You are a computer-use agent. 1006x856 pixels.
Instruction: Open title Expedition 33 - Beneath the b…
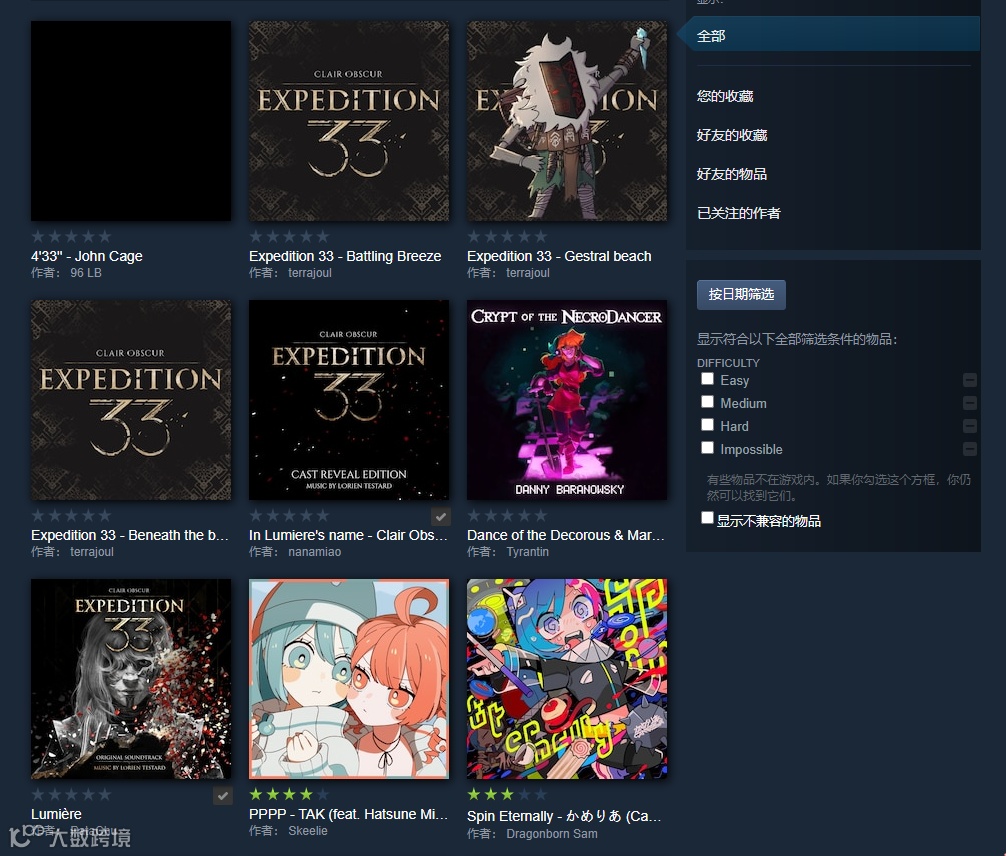(x=130, y=535)
